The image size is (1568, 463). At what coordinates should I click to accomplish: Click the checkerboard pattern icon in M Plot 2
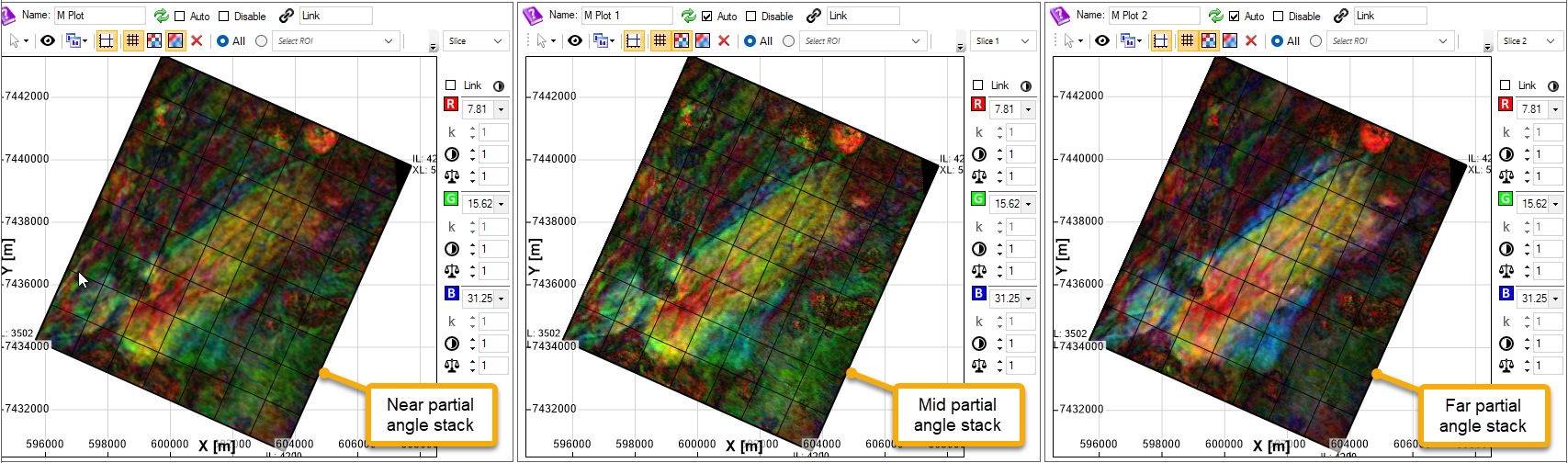[1209, 40]
